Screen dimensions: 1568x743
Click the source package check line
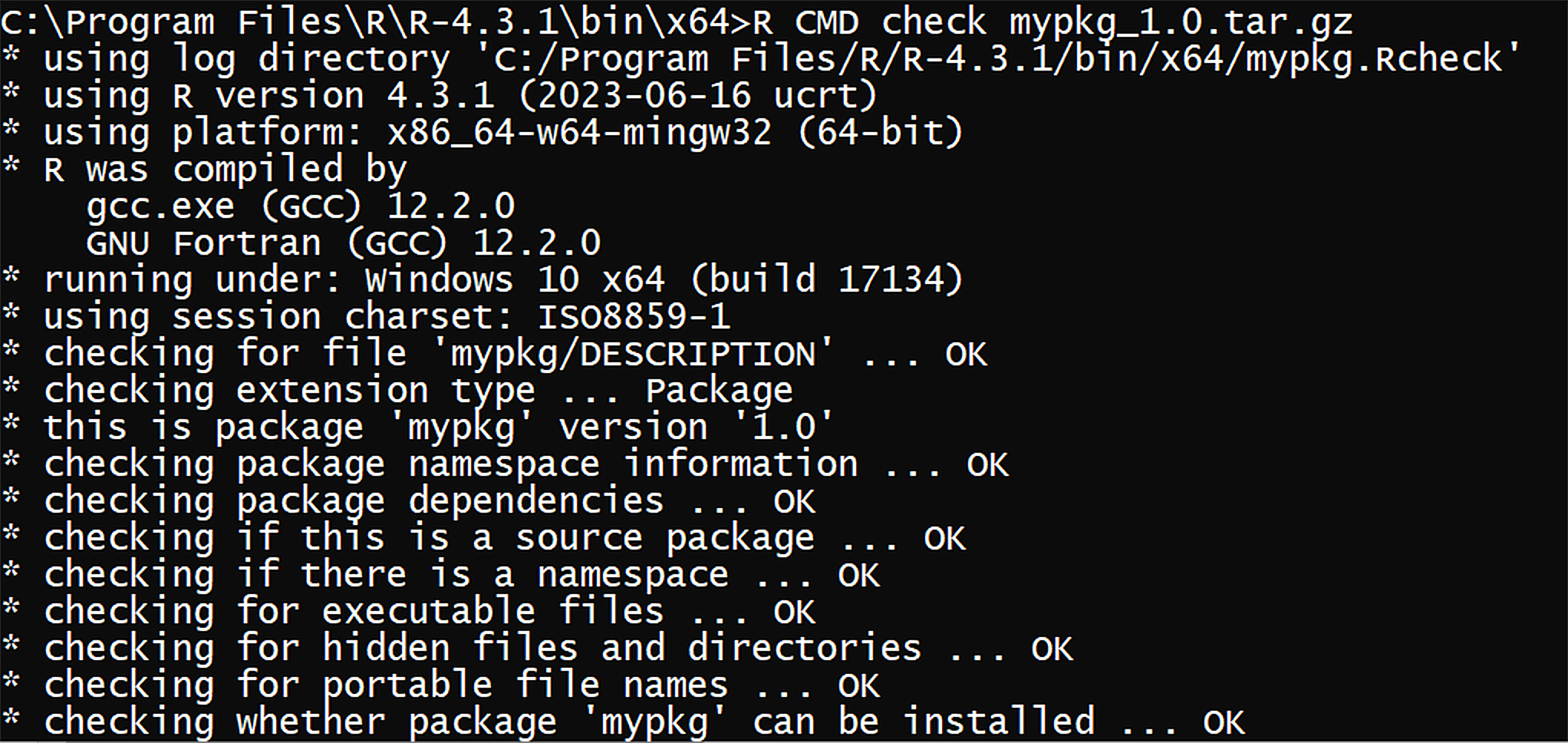point(484,537)
